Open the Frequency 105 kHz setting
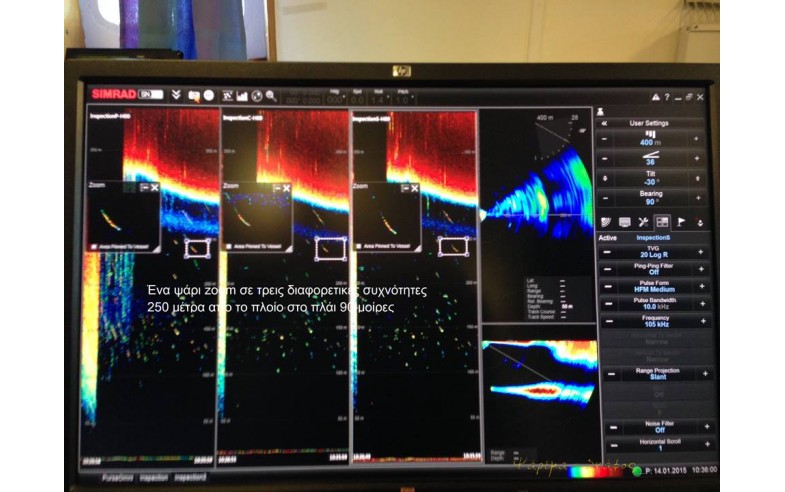 click(655, 321)
